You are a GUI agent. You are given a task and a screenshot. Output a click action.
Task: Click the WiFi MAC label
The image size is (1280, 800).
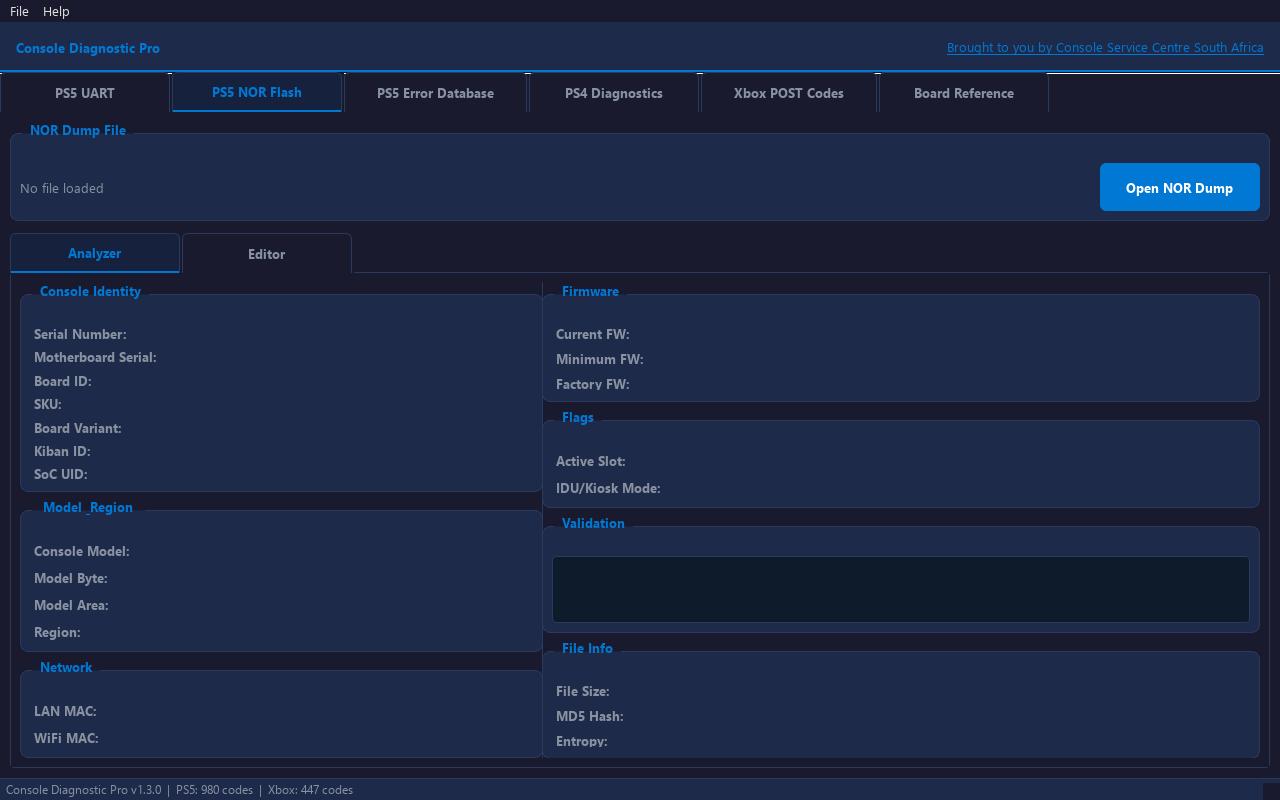(66, 738)
